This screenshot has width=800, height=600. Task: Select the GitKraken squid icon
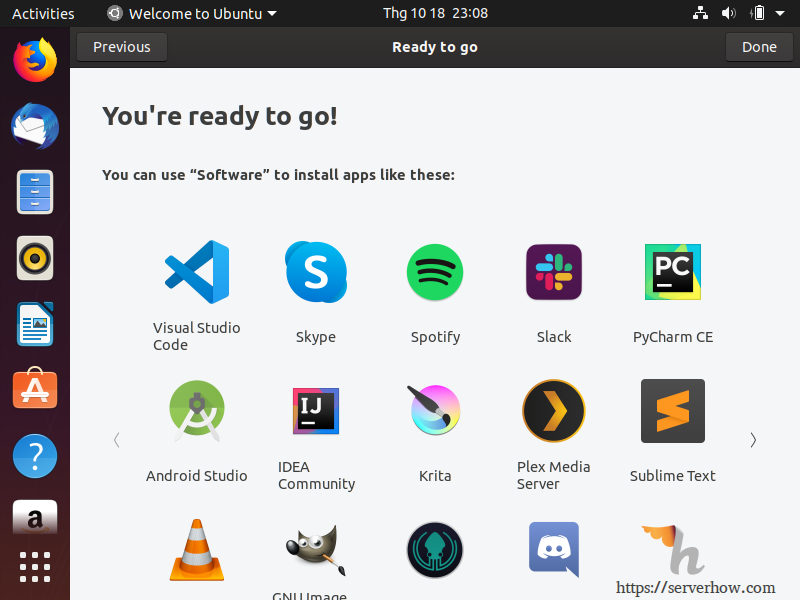coord(435,550)
